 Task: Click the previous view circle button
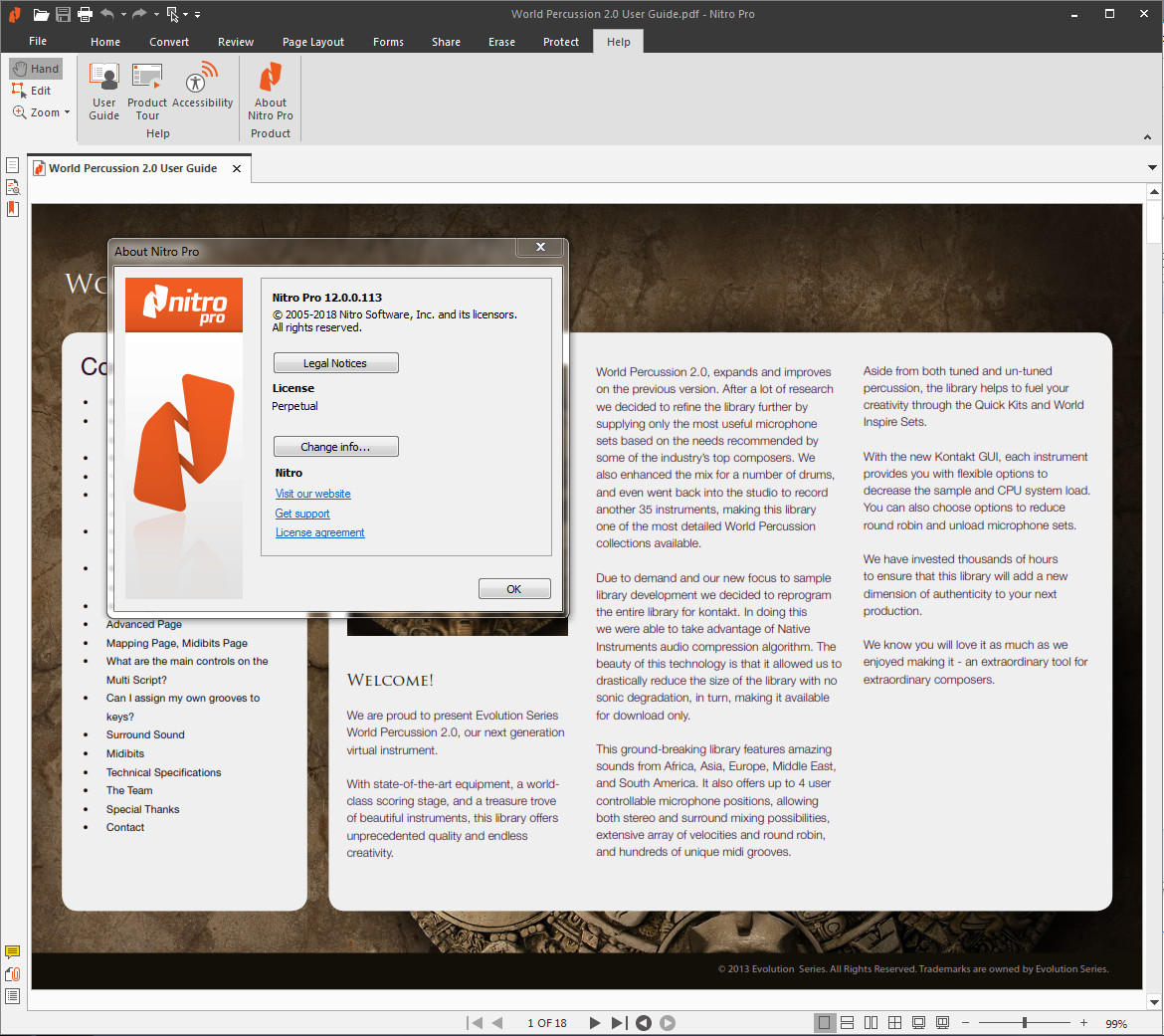(644, 1023)
